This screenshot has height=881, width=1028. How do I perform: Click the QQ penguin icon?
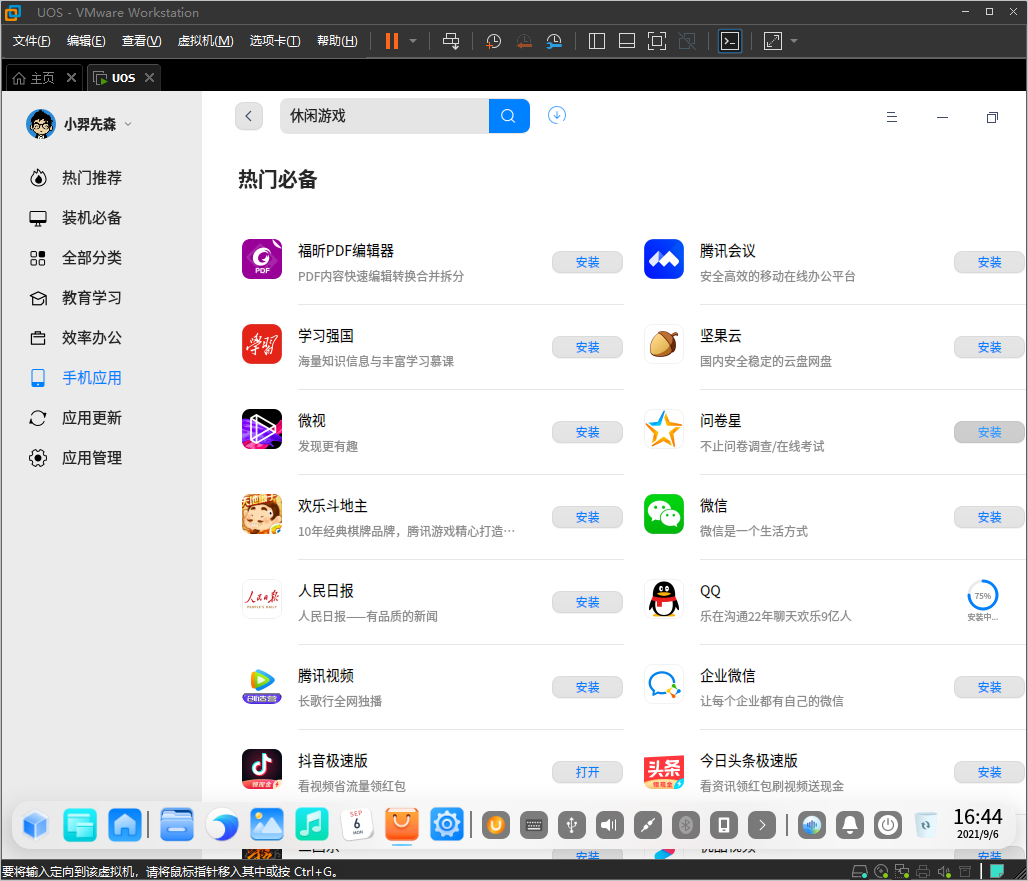pos(663,599)
